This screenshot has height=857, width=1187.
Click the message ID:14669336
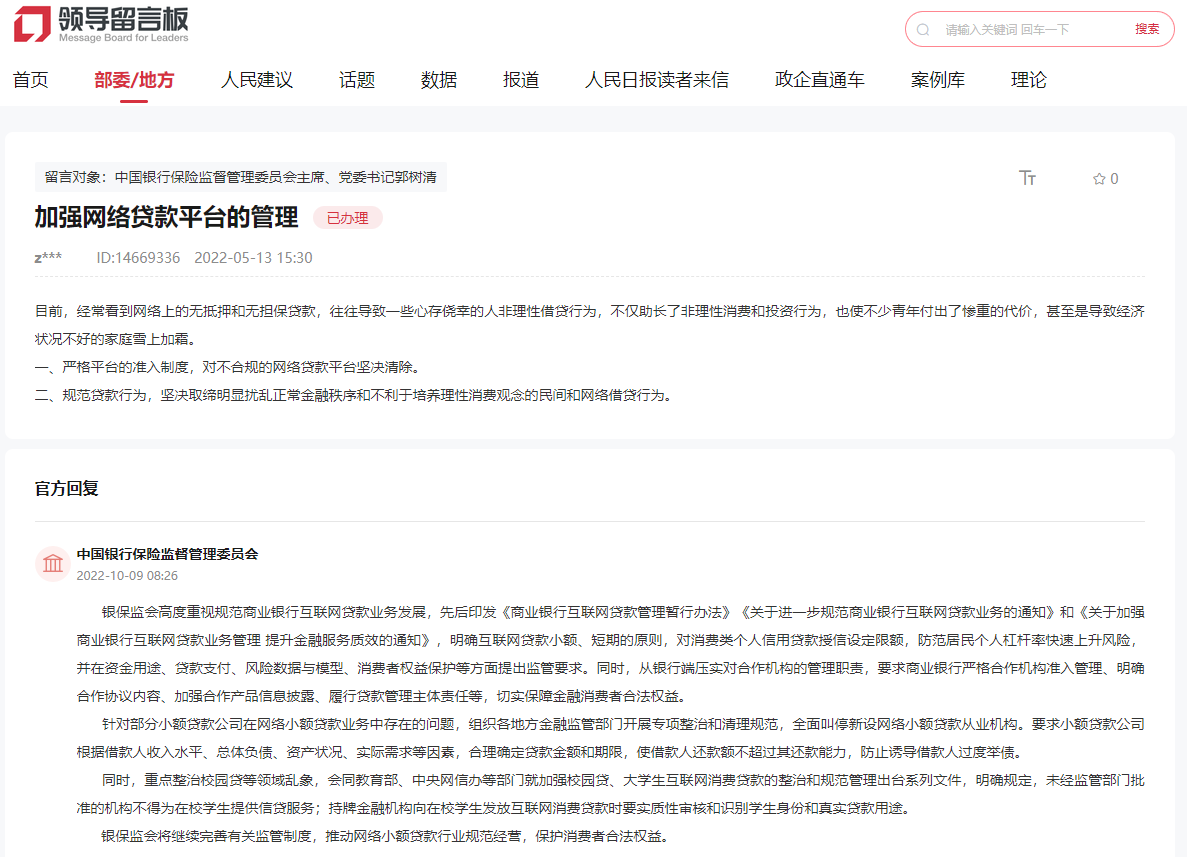click(138, 257)
